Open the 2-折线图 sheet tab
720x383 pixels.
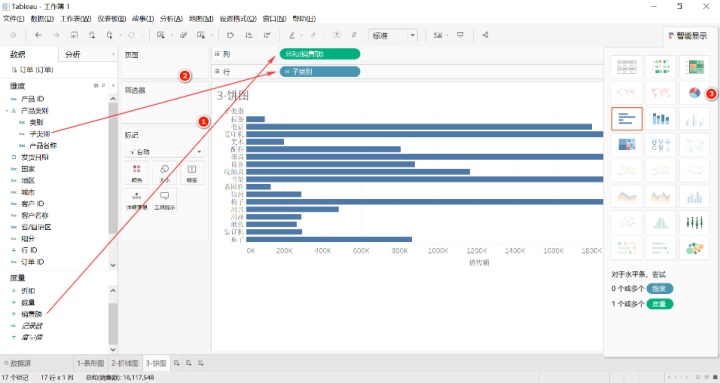tap(125, 363)
